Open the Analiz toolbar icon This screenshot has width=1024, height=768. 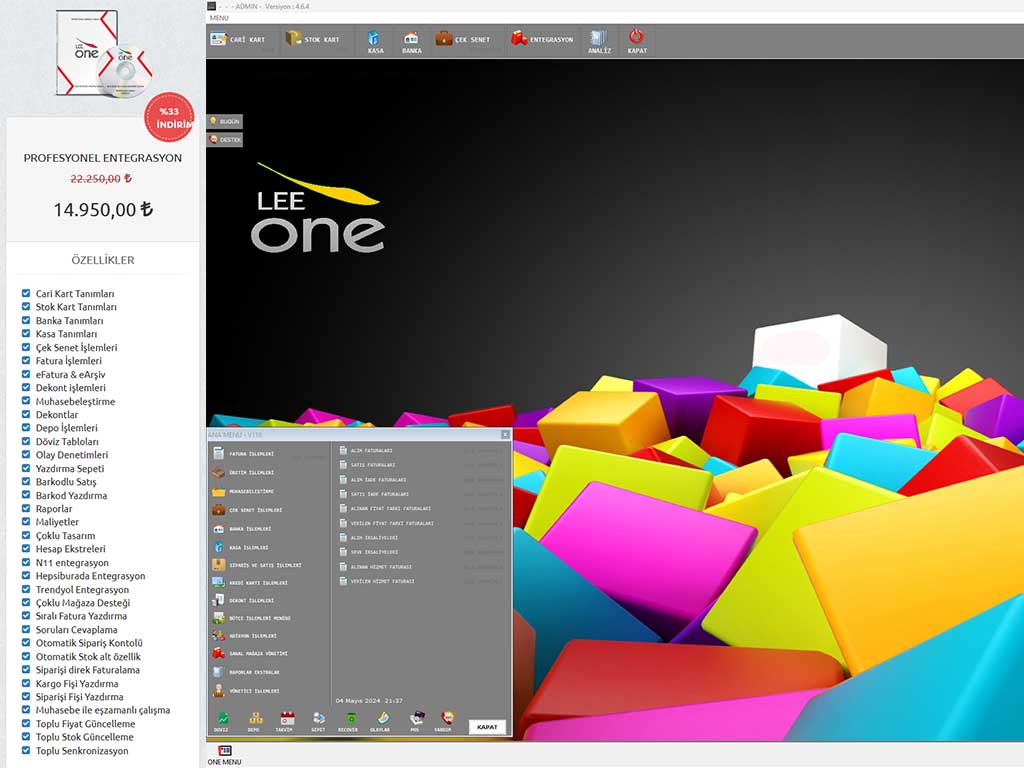click(x=599, y=41)
